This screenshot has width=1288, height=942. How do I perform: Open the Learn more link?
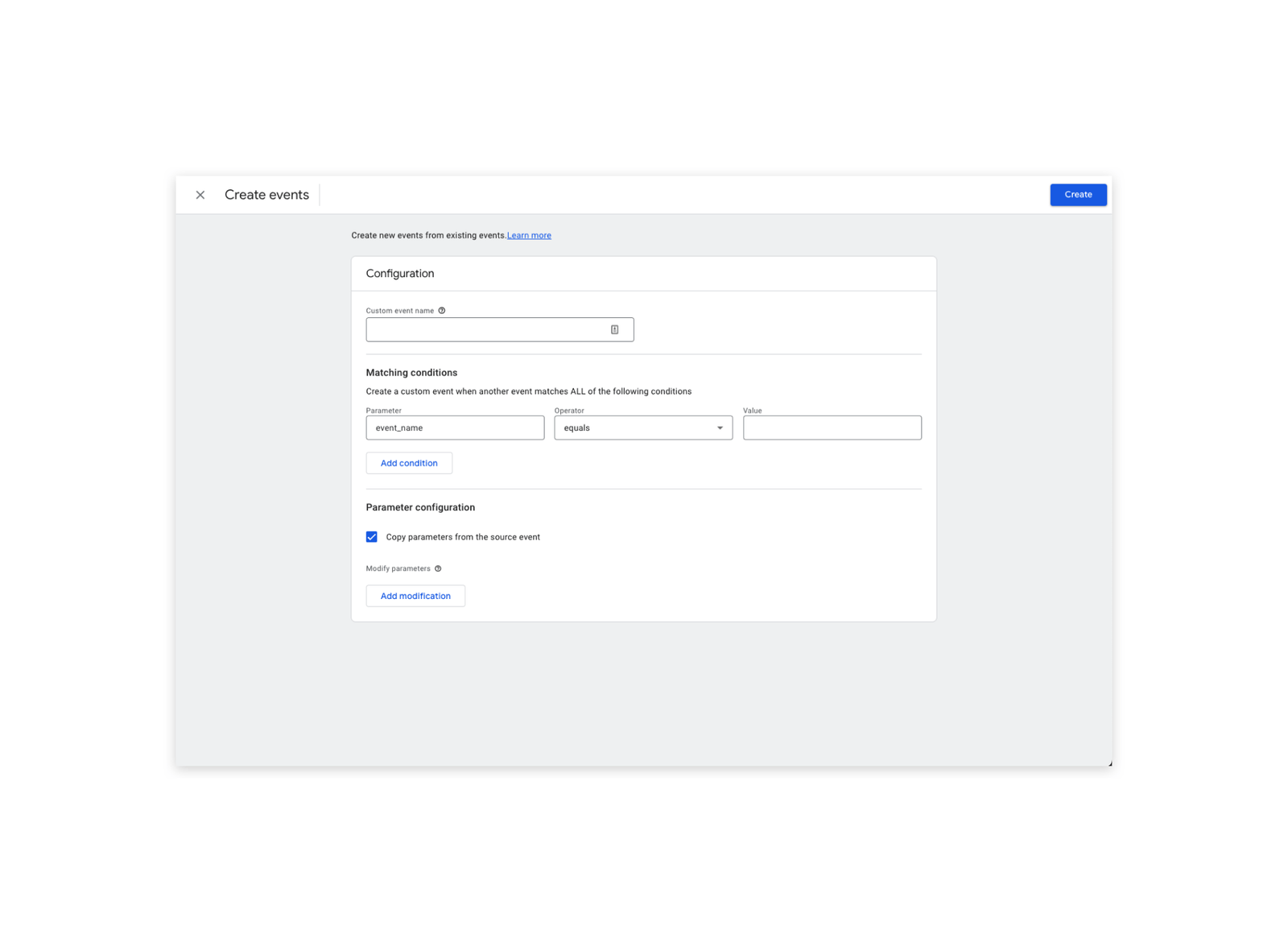[529, 235]
